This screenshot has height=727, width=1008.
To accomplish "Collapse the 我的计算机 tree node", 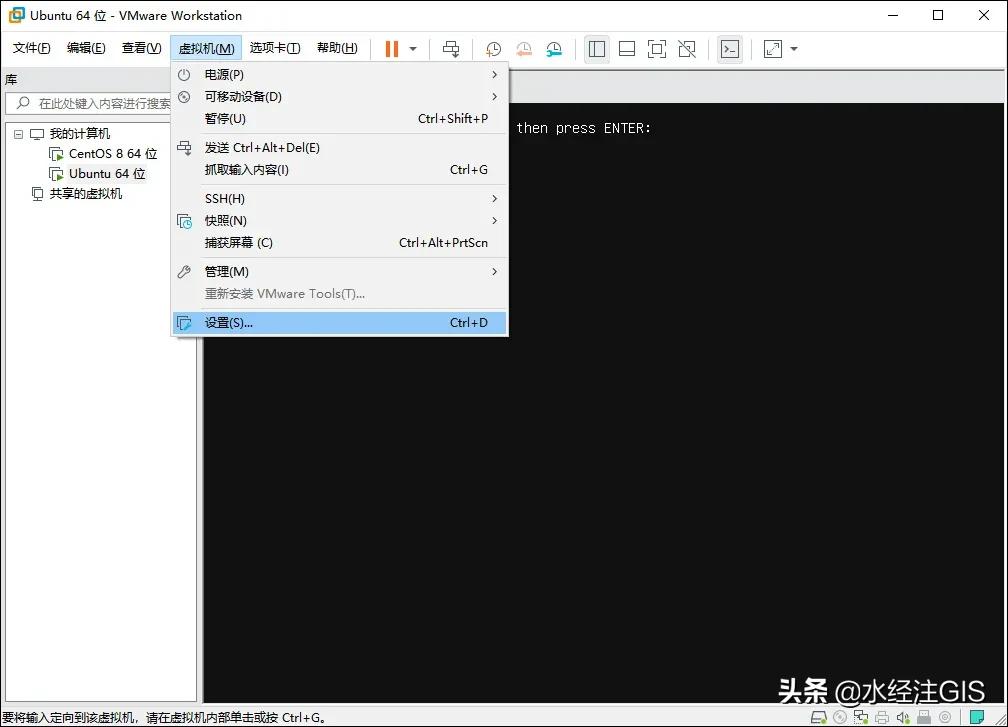I will pyautogui.click(x=18, y=133).
